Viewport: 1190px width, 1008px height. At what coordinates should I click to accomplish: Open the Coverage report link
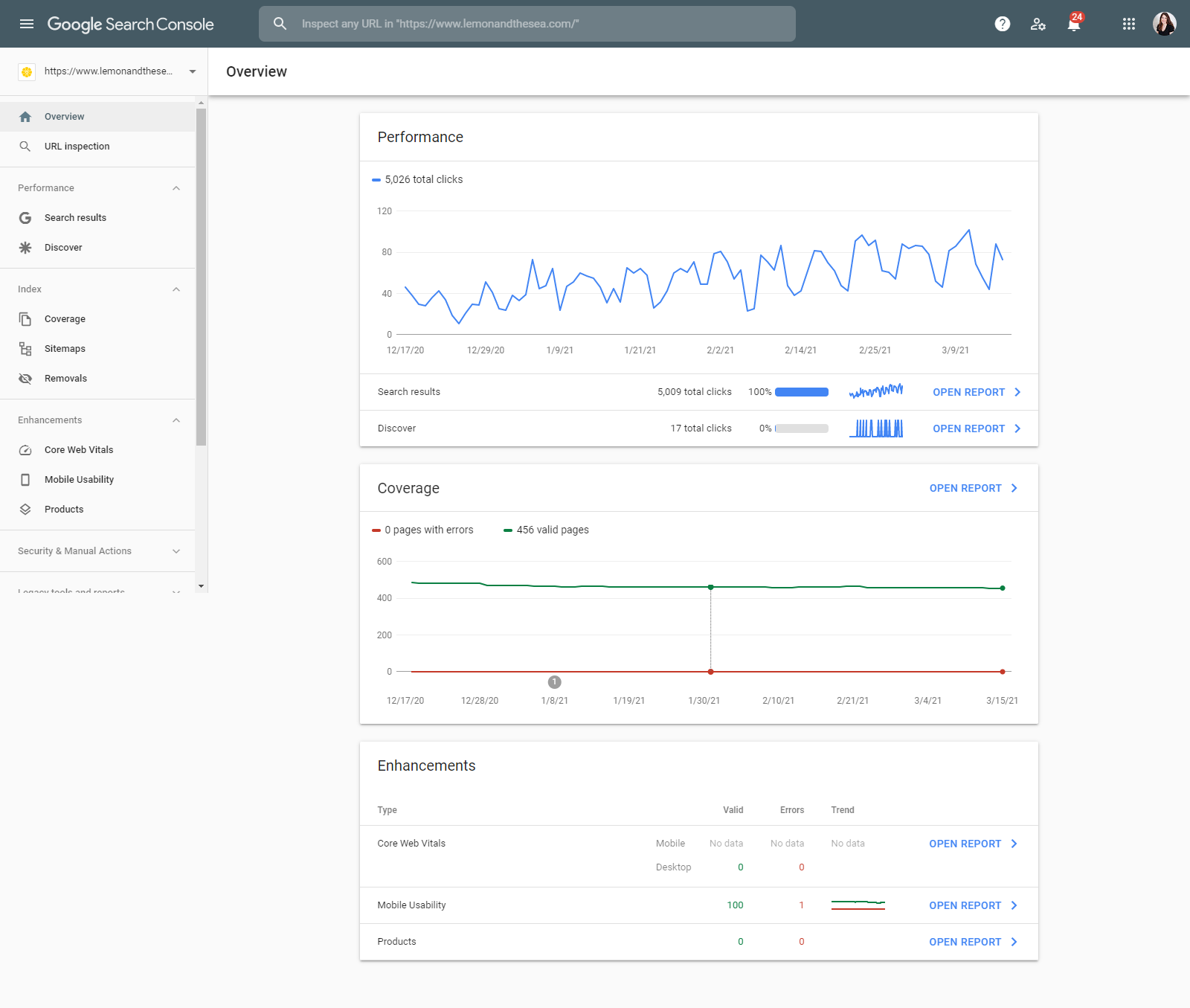click(974, 488)
